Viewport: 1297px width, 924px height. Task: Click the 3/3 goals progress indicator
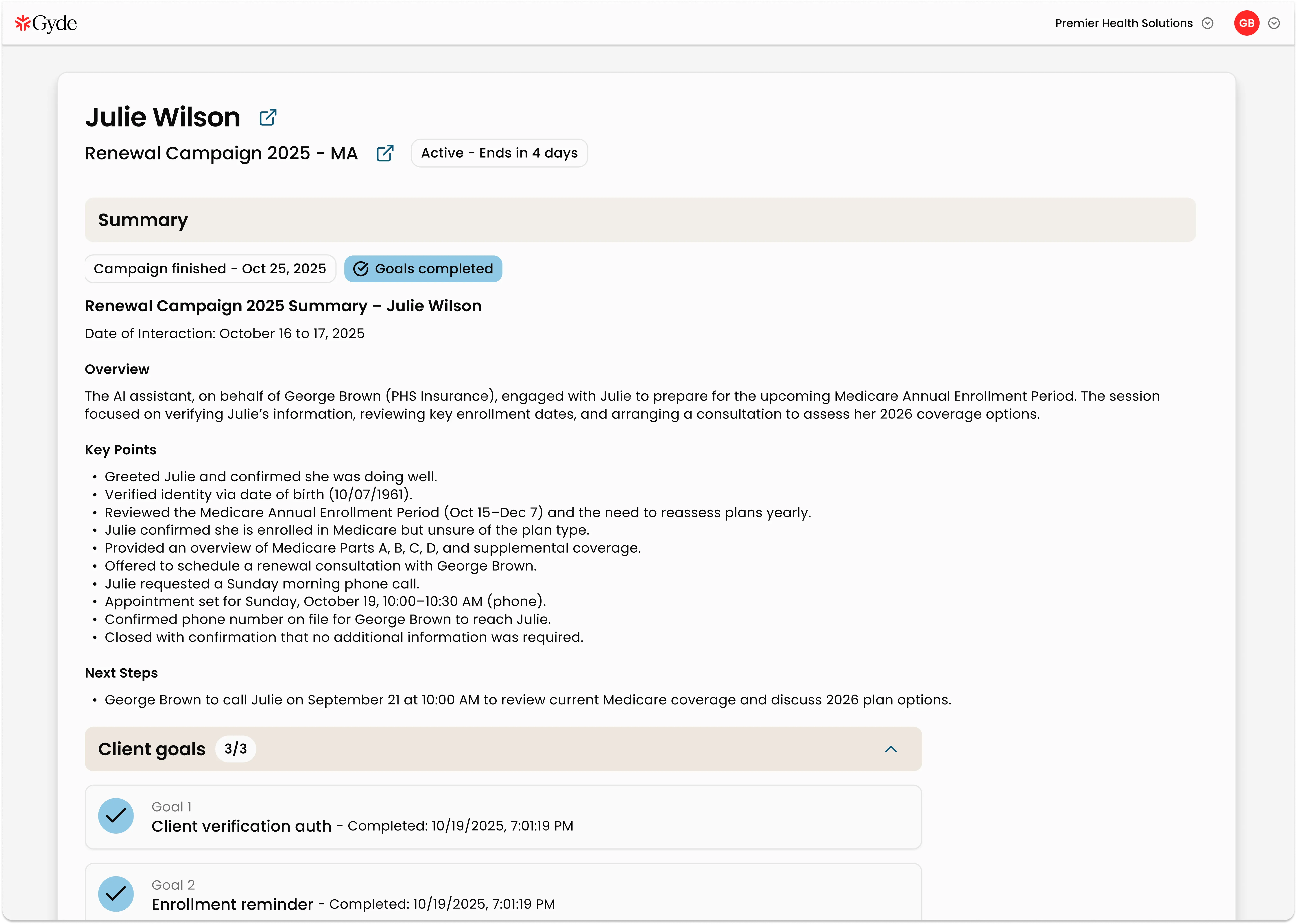pos(236,749)
